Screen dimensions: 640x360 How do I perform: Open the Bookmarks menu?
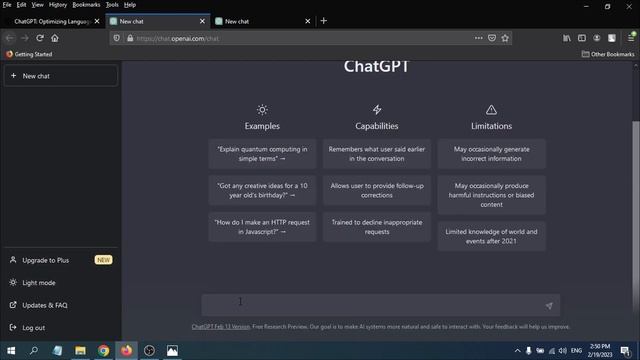(x=86, y=5)
